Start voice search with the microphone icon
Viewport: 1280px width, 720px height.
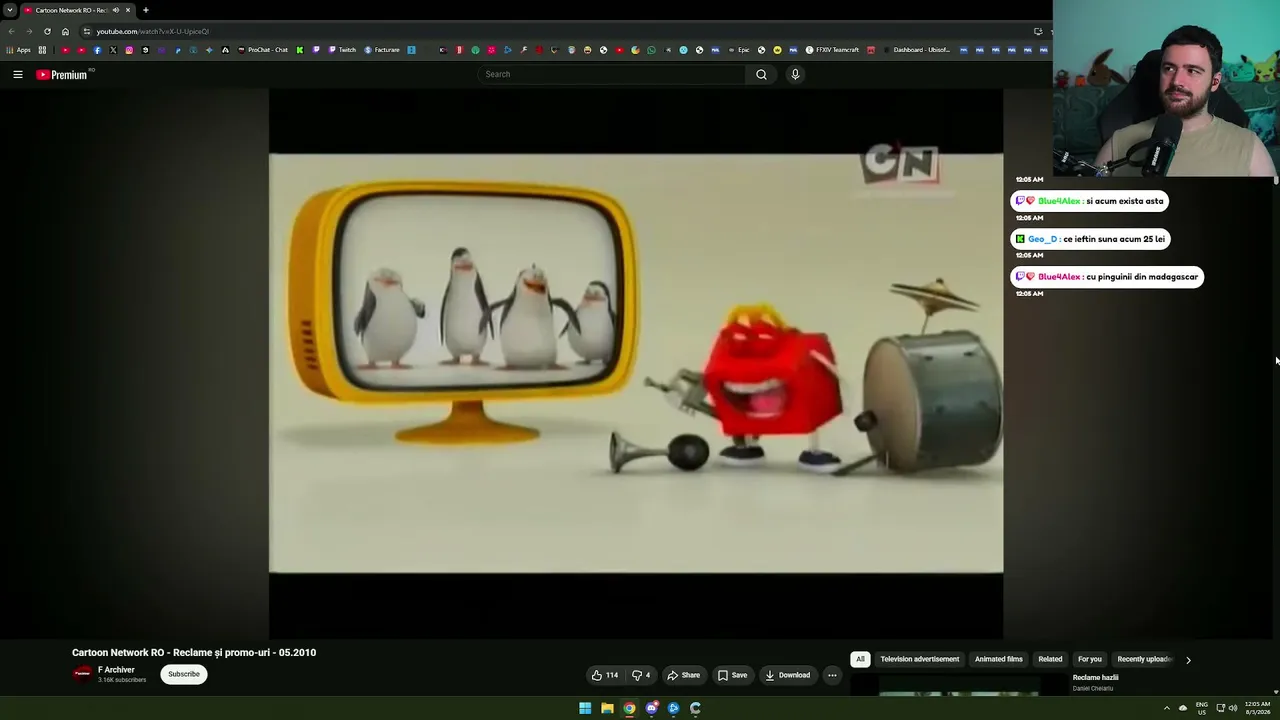click(795, 74)
